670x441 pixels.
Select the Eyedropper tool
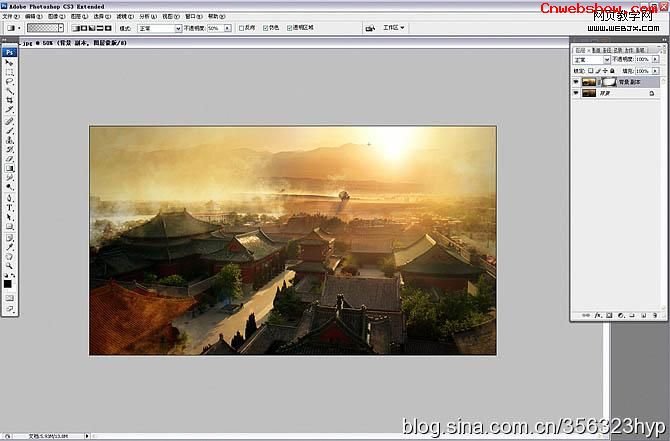[9, 247]
